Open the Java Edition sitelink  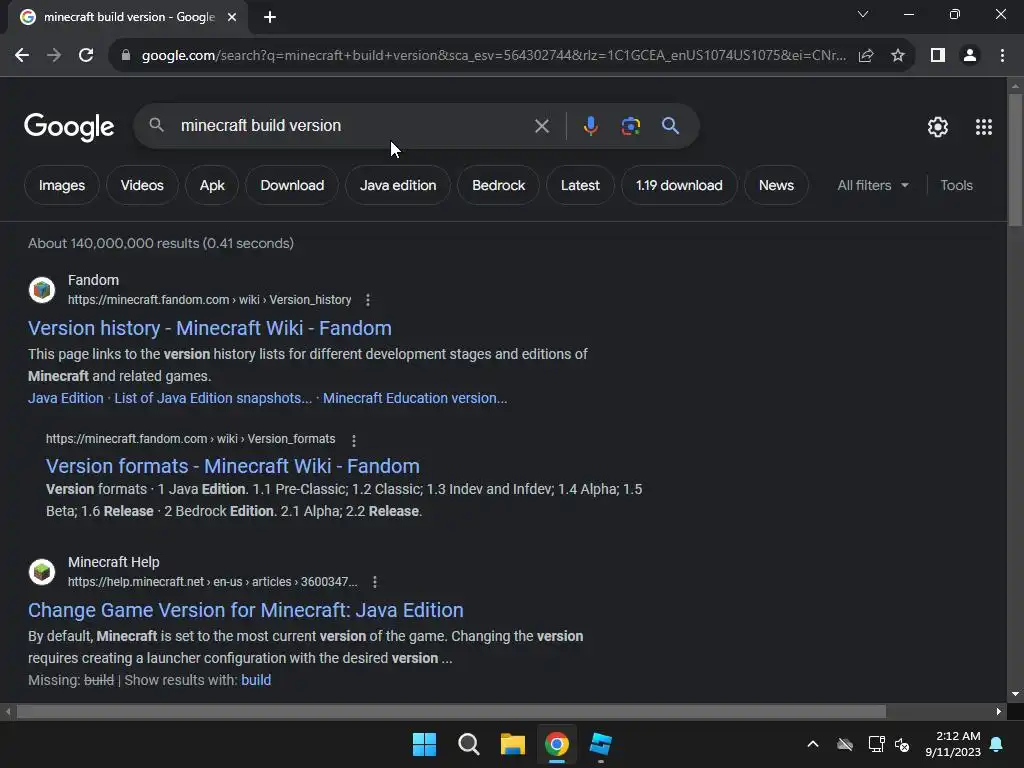(x=65, y=398)
